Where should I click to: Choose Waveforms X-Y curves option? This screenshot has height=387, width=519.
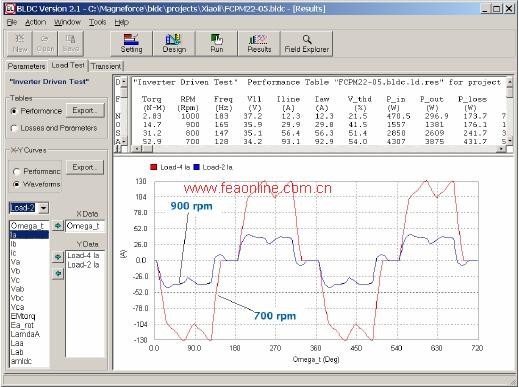[x=16, y=184]
